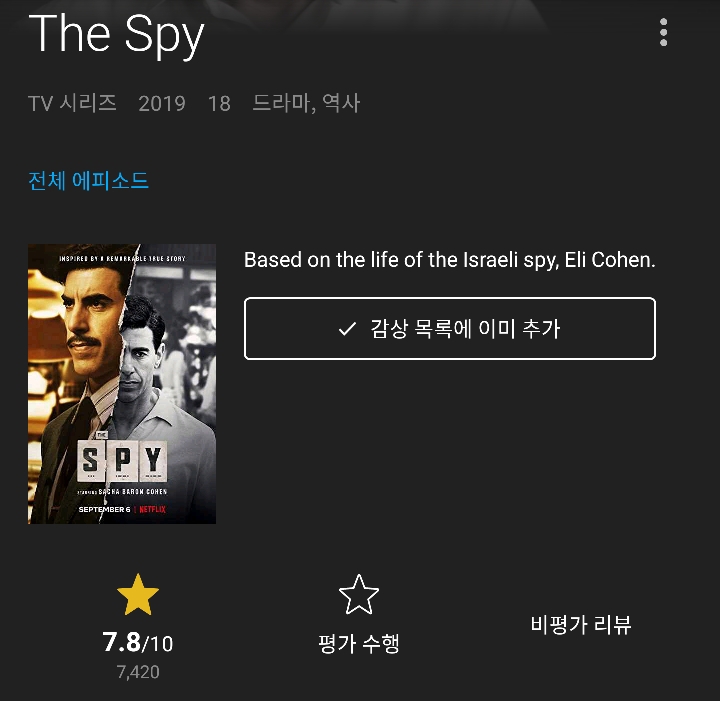Tap the 7,420 vote count
The width and height of the screenshot is (720, 701).
point(138,672)
